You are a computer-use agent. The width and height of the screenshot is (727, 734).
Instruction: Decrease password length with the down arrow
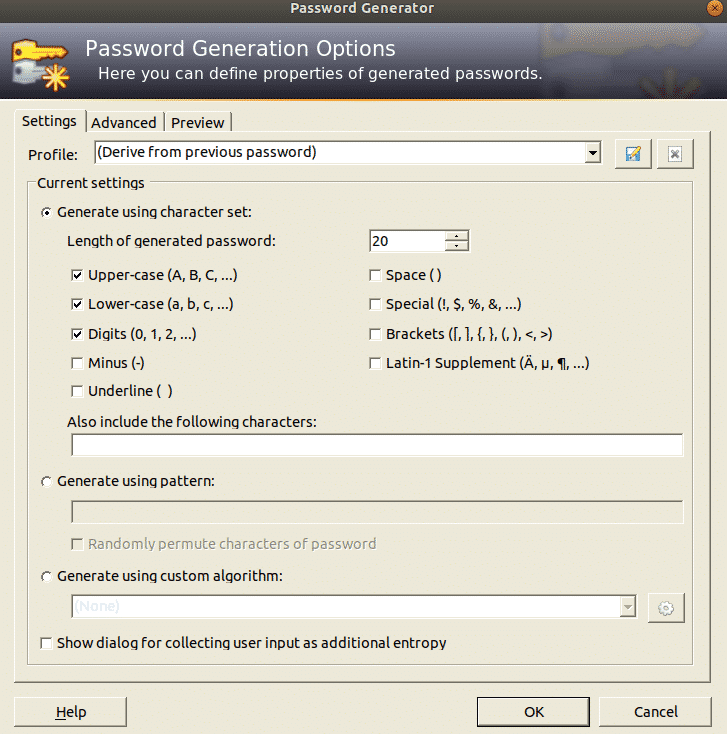(457, 246)
